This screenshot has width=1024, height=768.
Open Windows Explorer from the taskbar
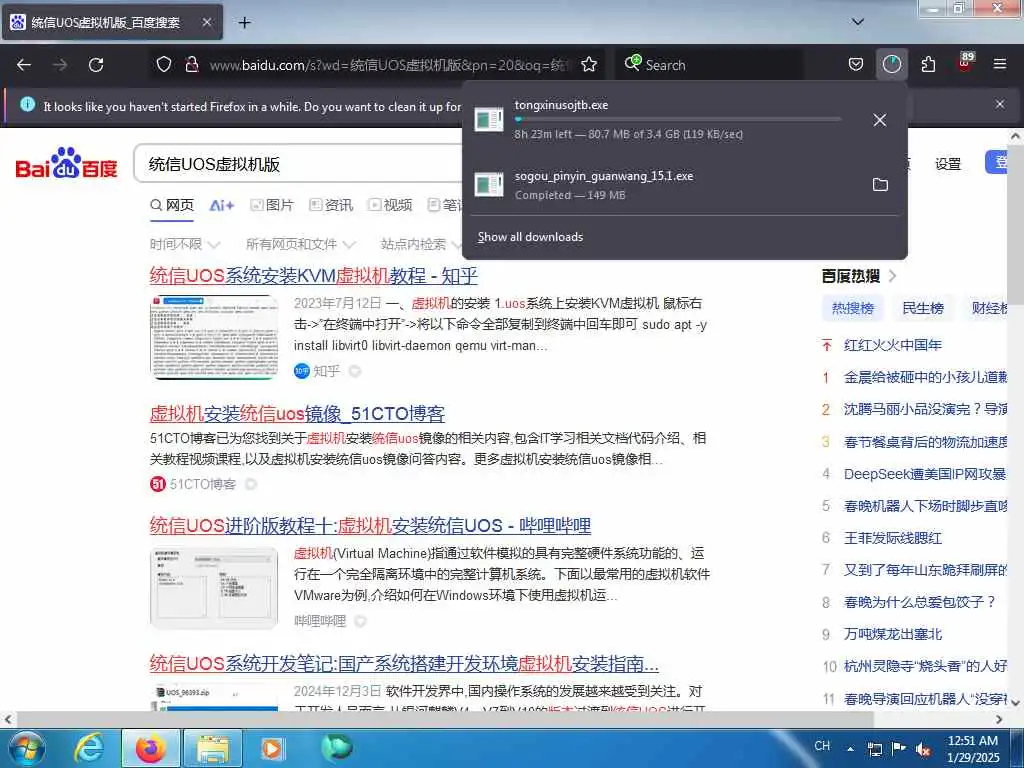click(213, 748)
